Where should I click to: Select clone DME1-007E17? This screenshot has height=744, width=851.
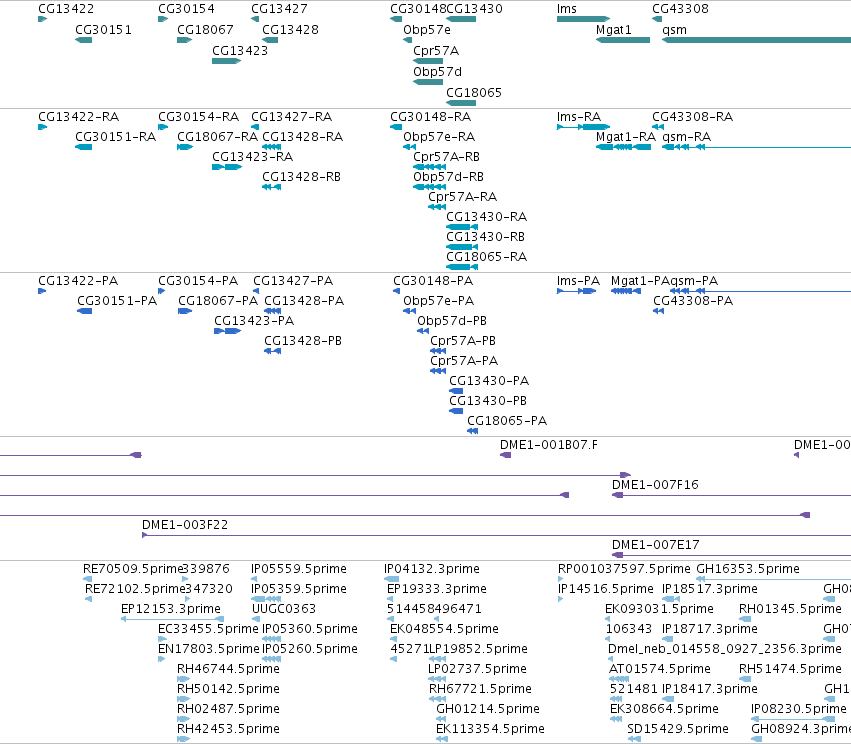(731, 556)
